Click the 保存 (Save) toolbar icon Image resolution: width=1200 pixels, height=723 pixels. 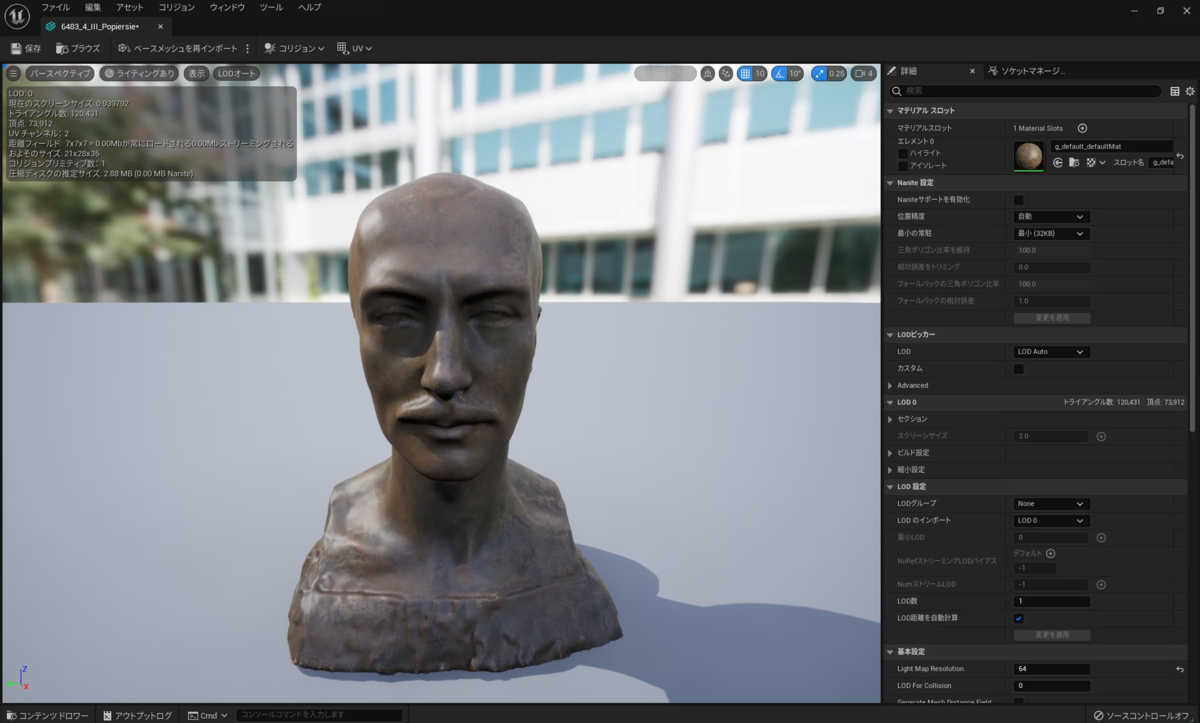coord(15,48)
